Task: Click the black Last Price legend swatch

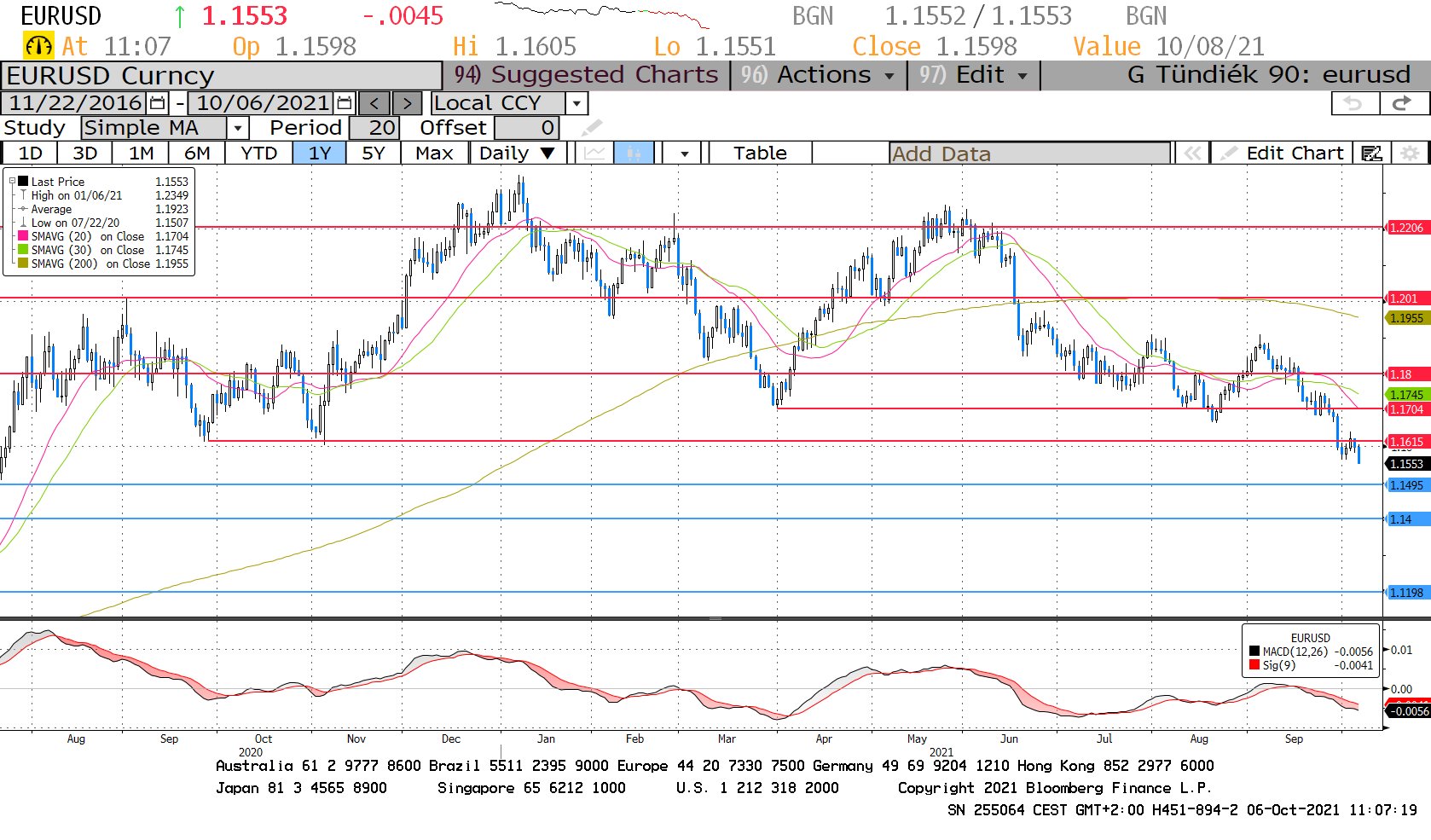Action: pyautogui.click(x=23, y=182)
